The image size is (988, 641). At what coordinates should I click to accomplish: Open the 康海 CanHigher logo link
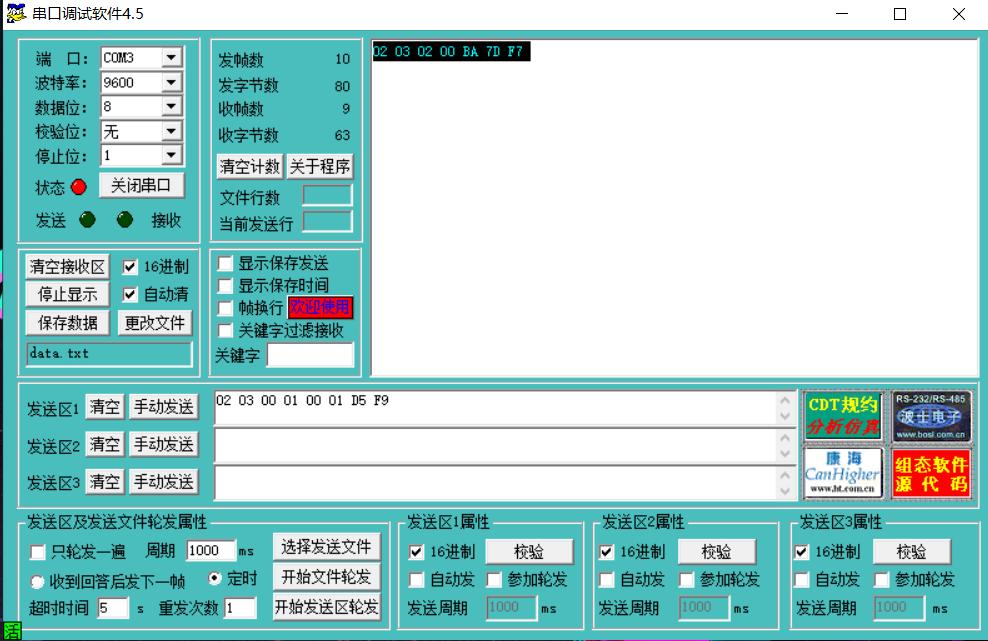843,472
